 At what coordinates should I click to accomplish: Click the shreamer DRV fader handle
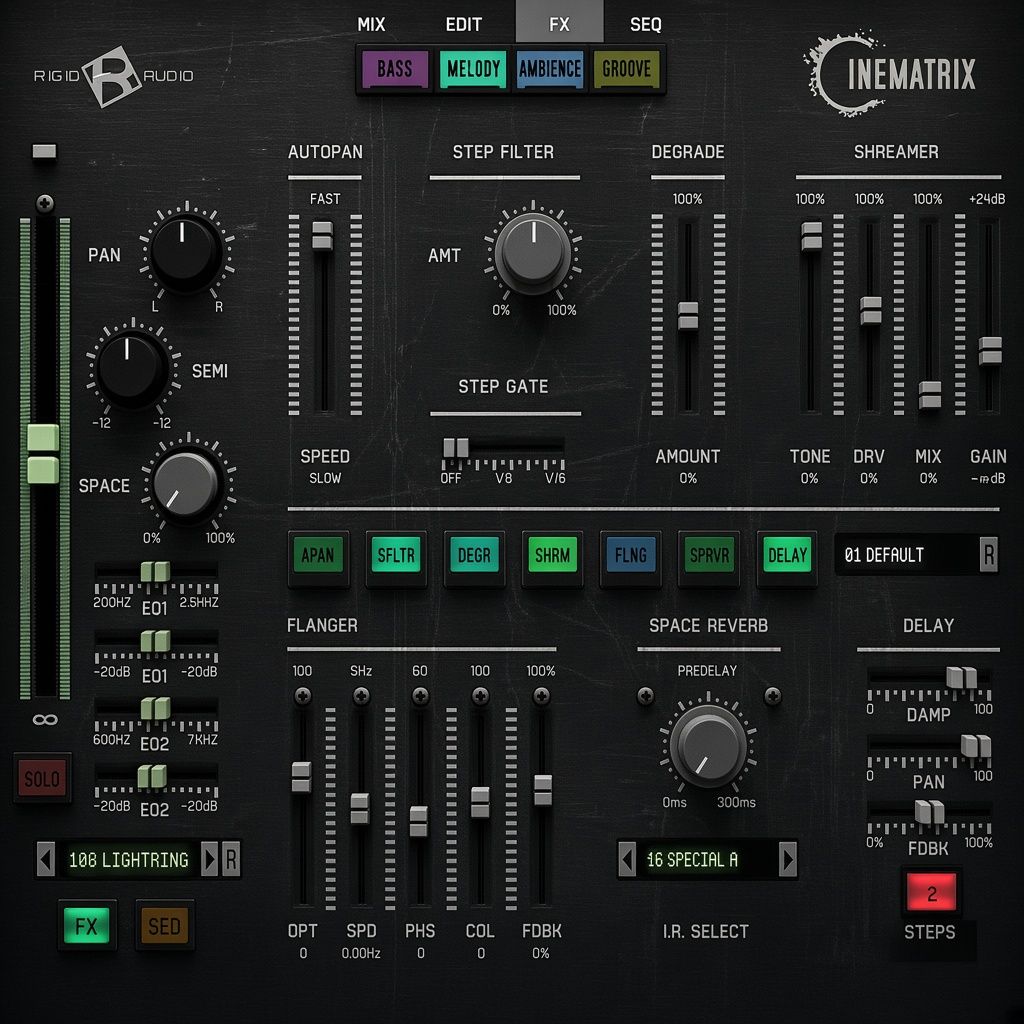point(871,310)
